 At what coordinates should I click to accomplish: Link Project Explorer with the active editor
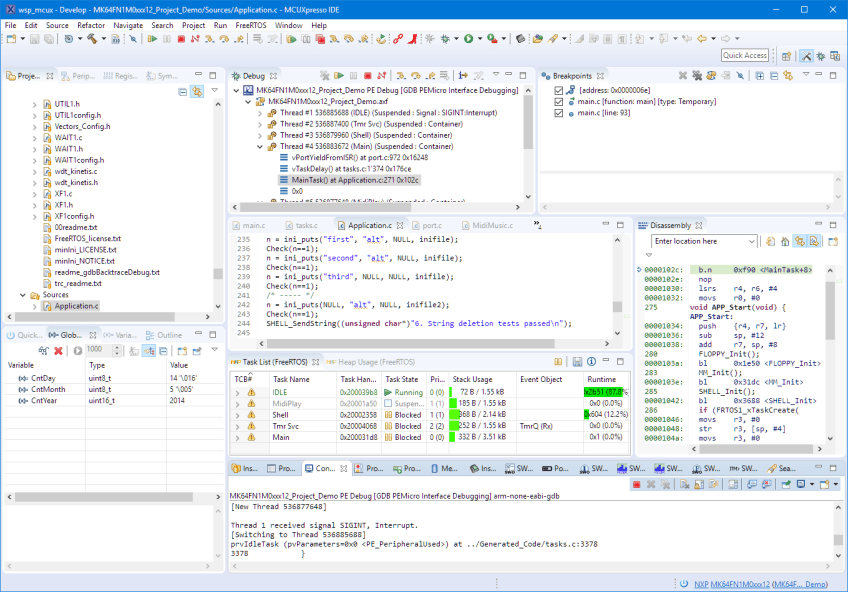click(197, 90)
